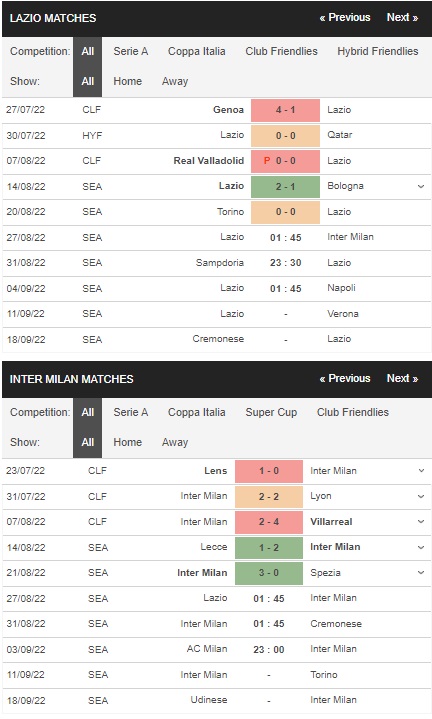The height and width of the screenshot is (719, 432).
Task: Select Coppa Italia tab for Lazio
Action: [196, 51]
